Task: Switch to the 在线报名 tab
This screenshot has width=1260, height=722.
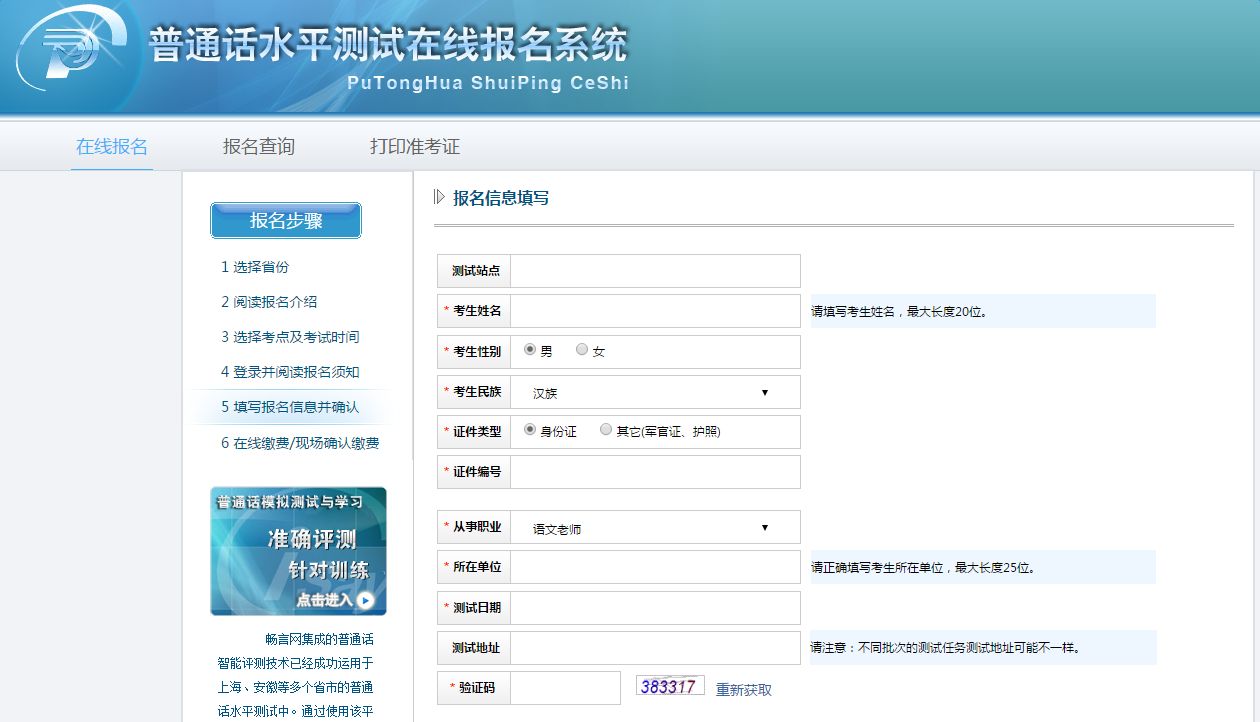Action: click(112, 147)
